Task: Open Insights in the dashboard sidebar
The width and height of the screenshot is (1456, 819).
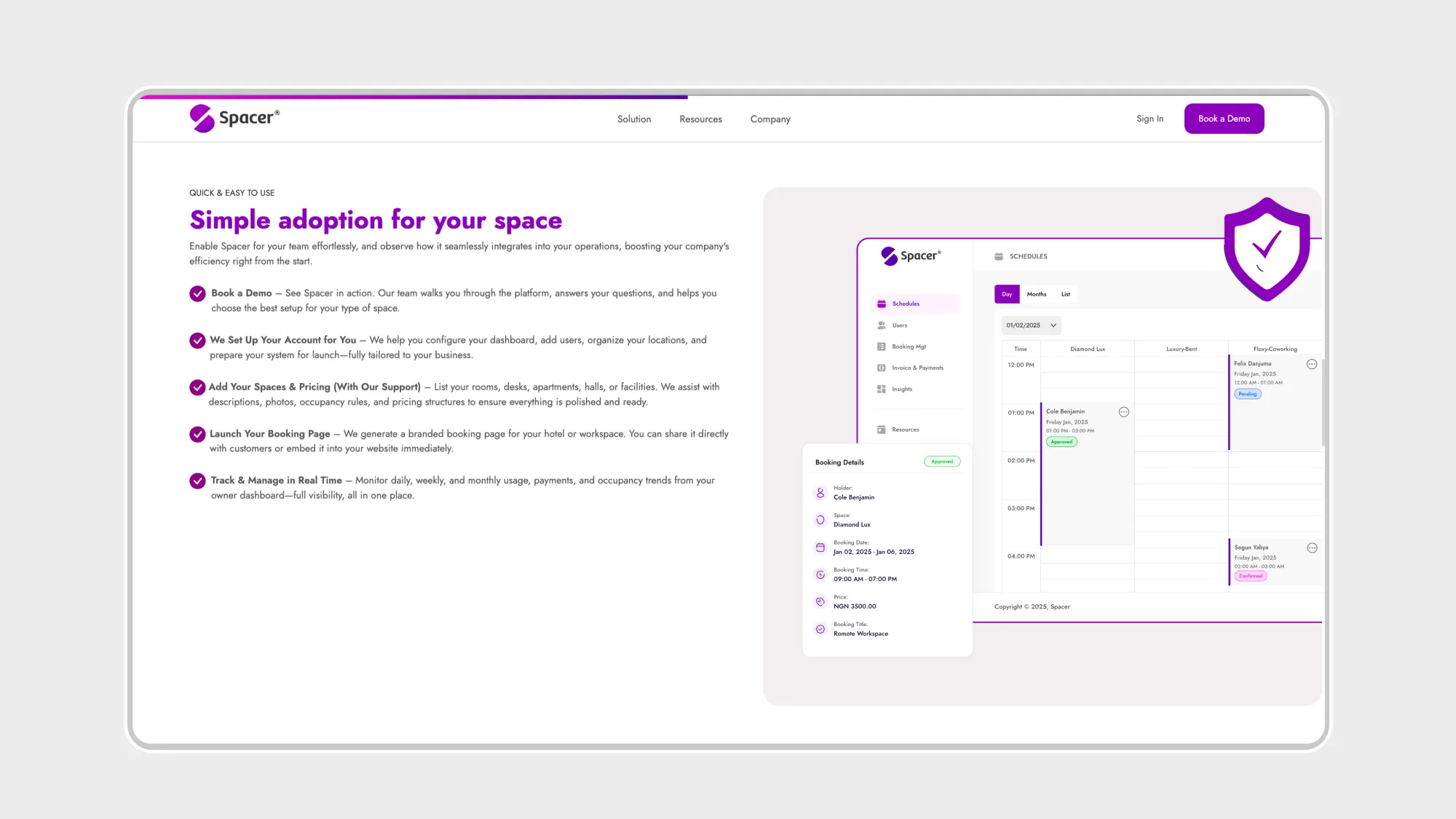Action: pos(895,389)
